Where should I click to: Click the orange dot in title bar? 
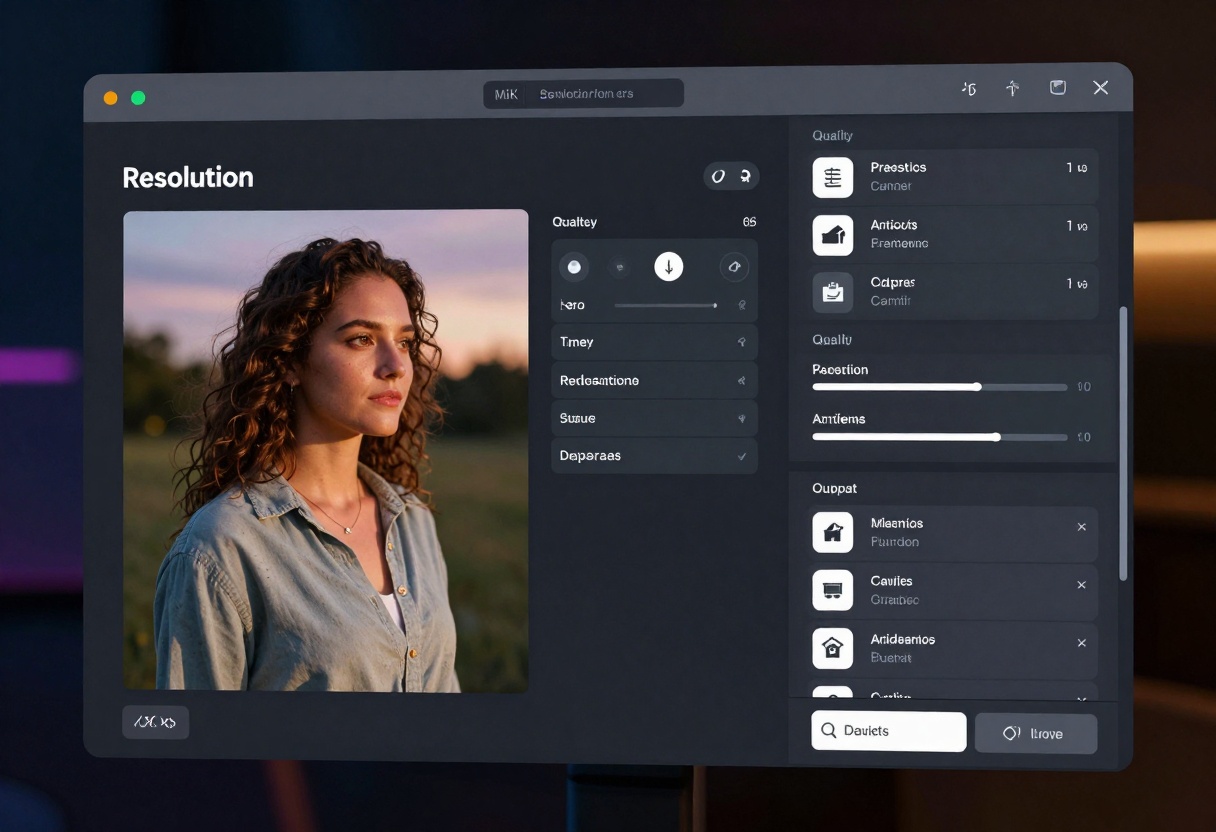point(110,98)
